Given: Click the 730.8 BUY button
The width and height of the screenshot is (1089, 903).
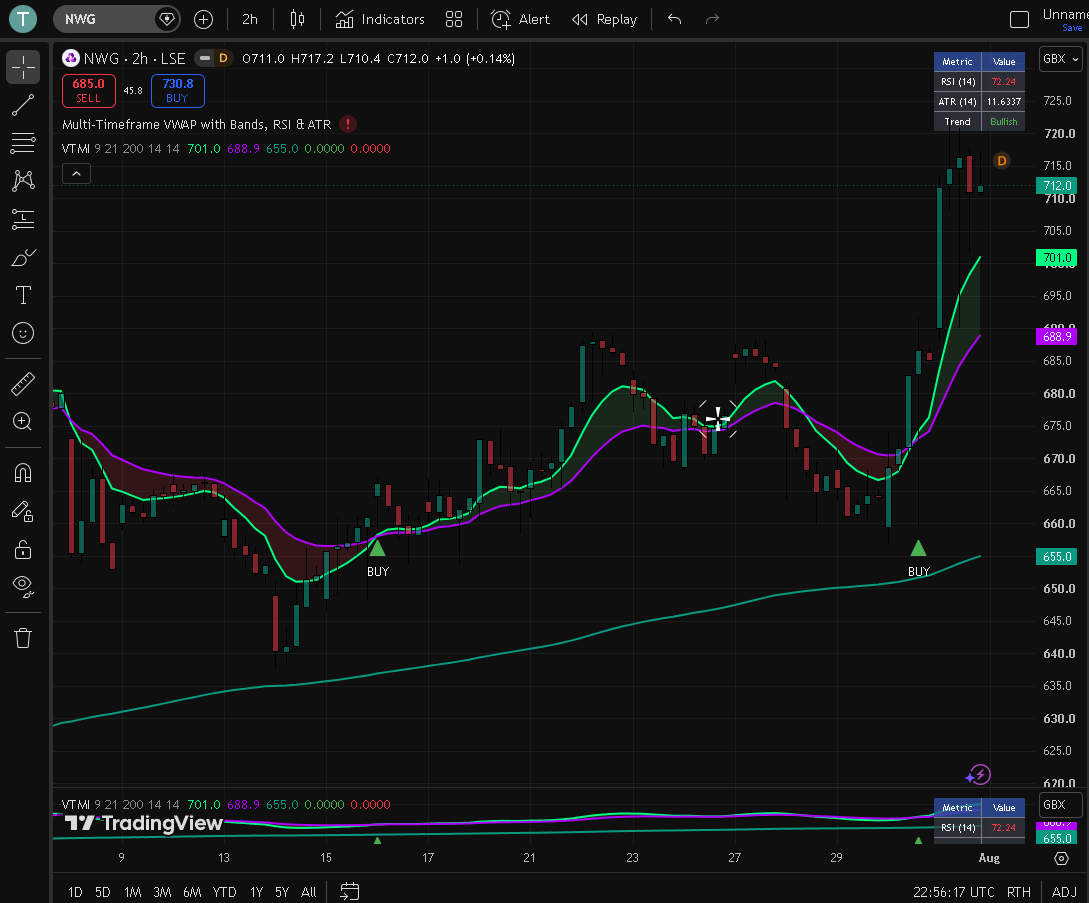Looking at the screenshot, I should click(178, 91).
